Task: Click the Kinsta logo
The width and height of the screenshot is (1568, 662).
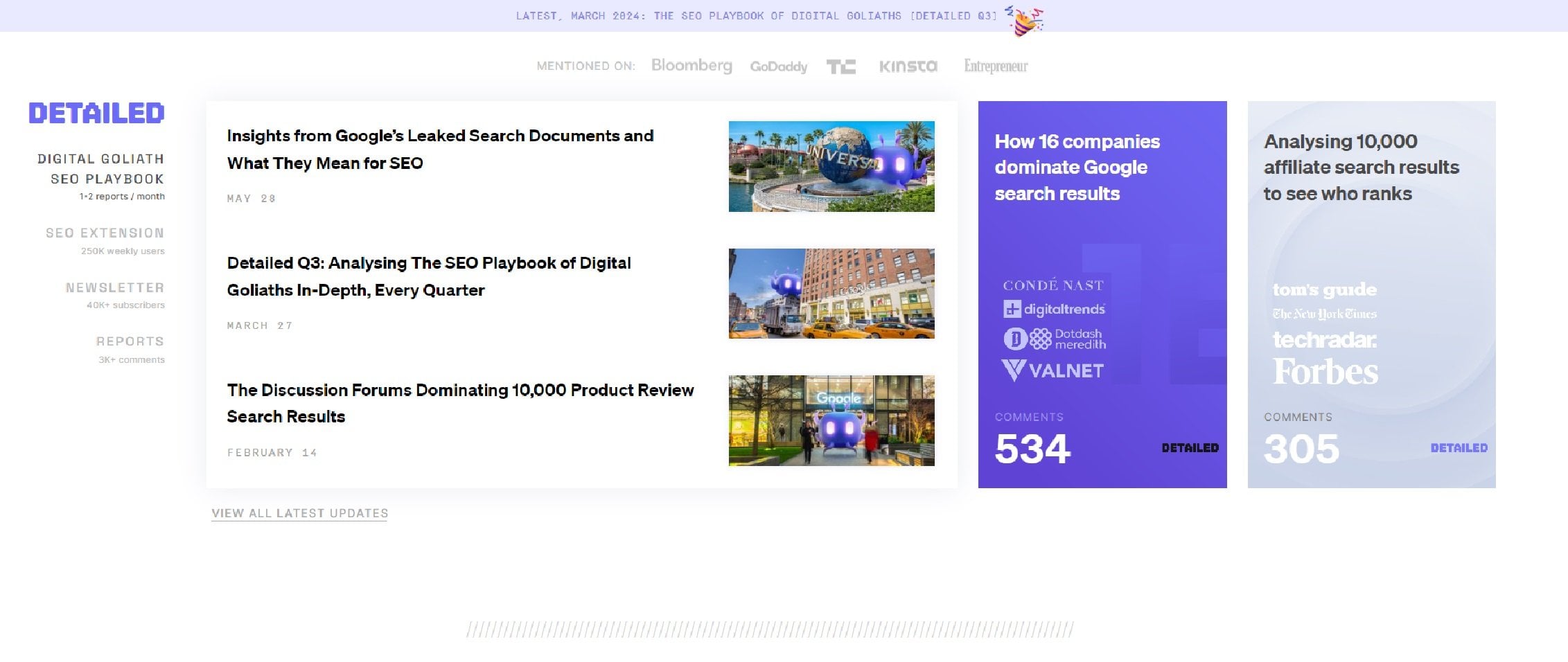Action: pyautogui.click(x=908, y=66)
